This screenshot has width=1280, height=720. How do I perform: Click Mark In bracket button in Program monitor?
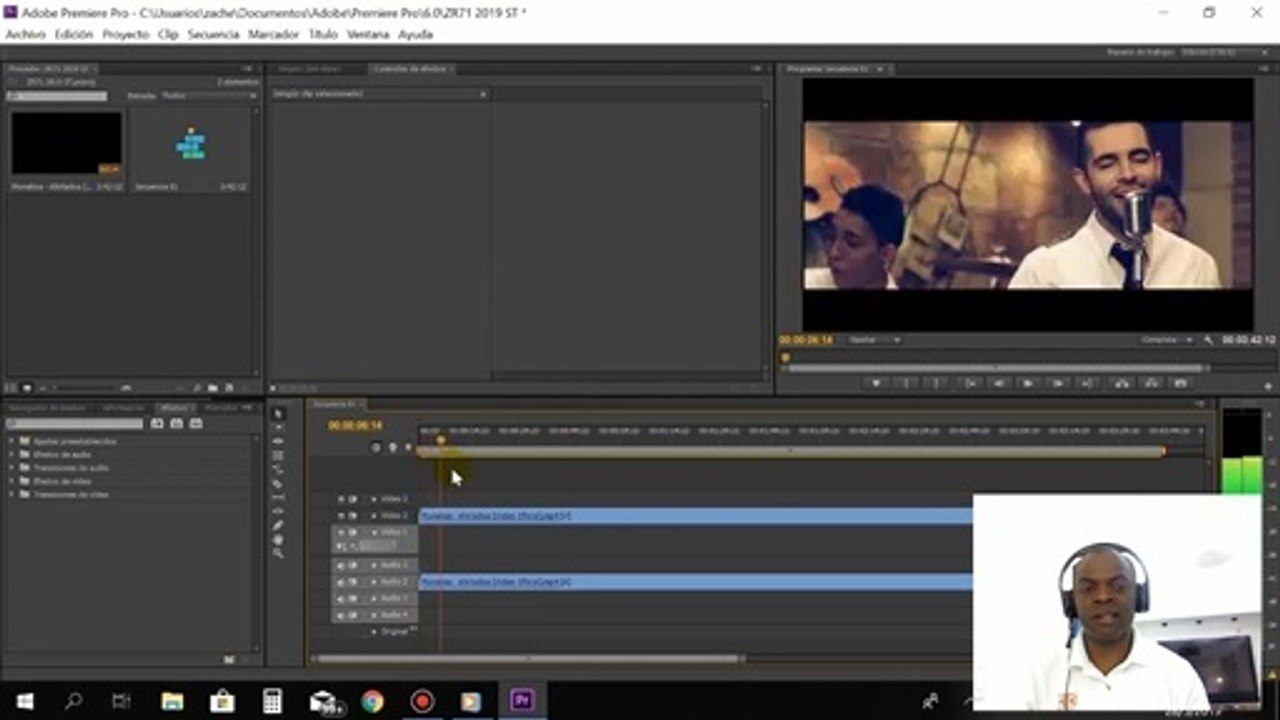click(x=907, y=383)
